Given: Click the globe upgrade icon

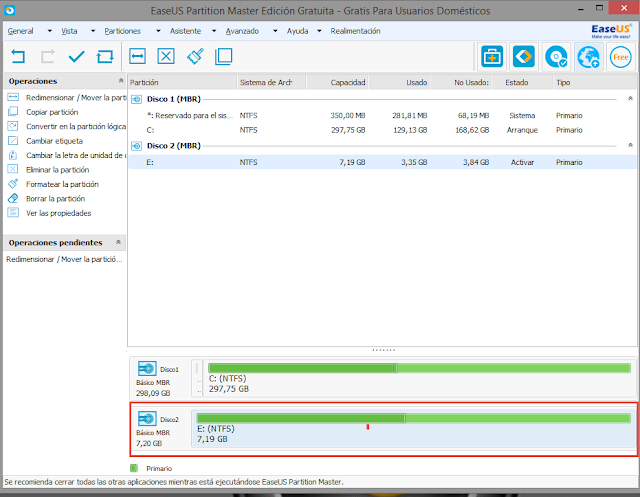Looking at the screenshot, I should [588, 57].
